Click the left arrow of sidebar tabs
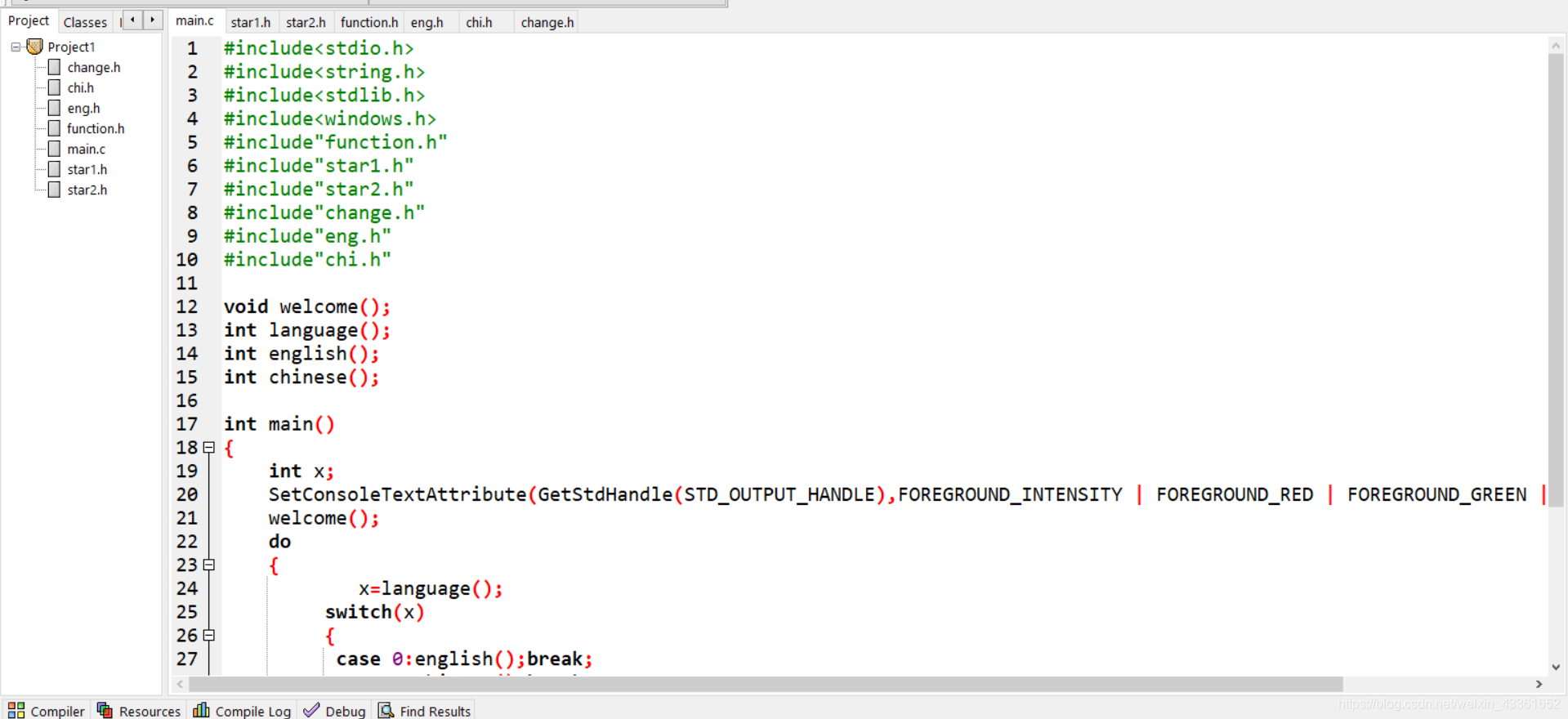This screenshot has height=719, width=1568. [132, 20]
